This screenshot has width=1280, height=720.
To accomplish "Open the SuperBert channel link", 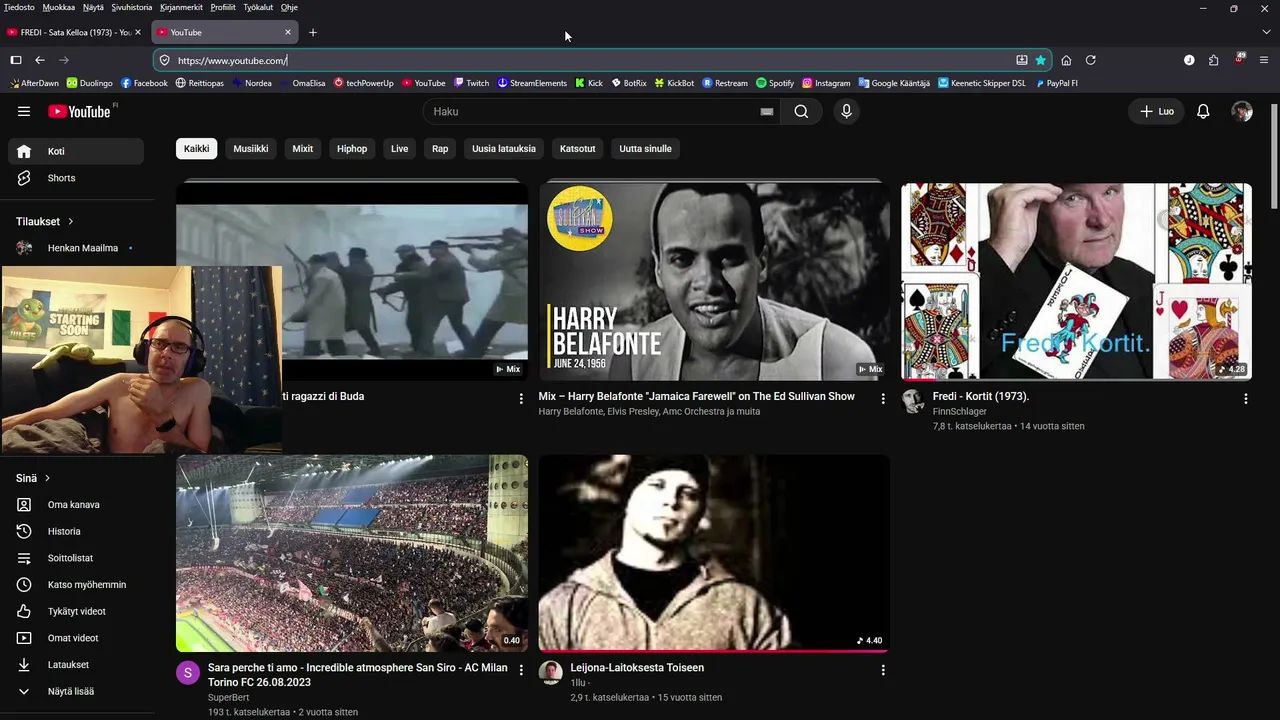I will coord(228,697).
